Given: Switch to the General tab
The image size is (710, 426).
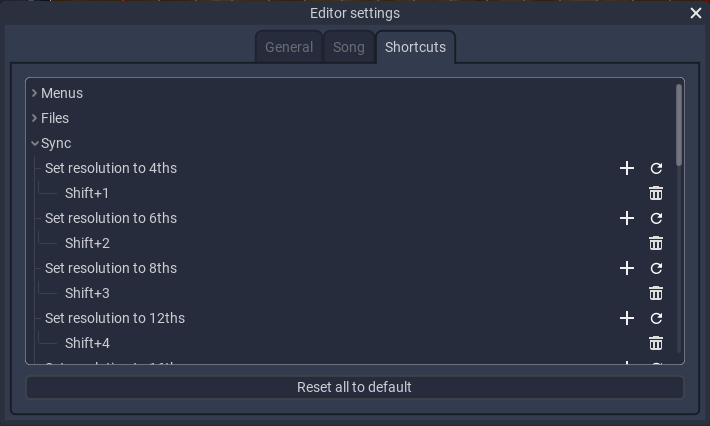Looking at the screenshot, I should click(289, 47).
